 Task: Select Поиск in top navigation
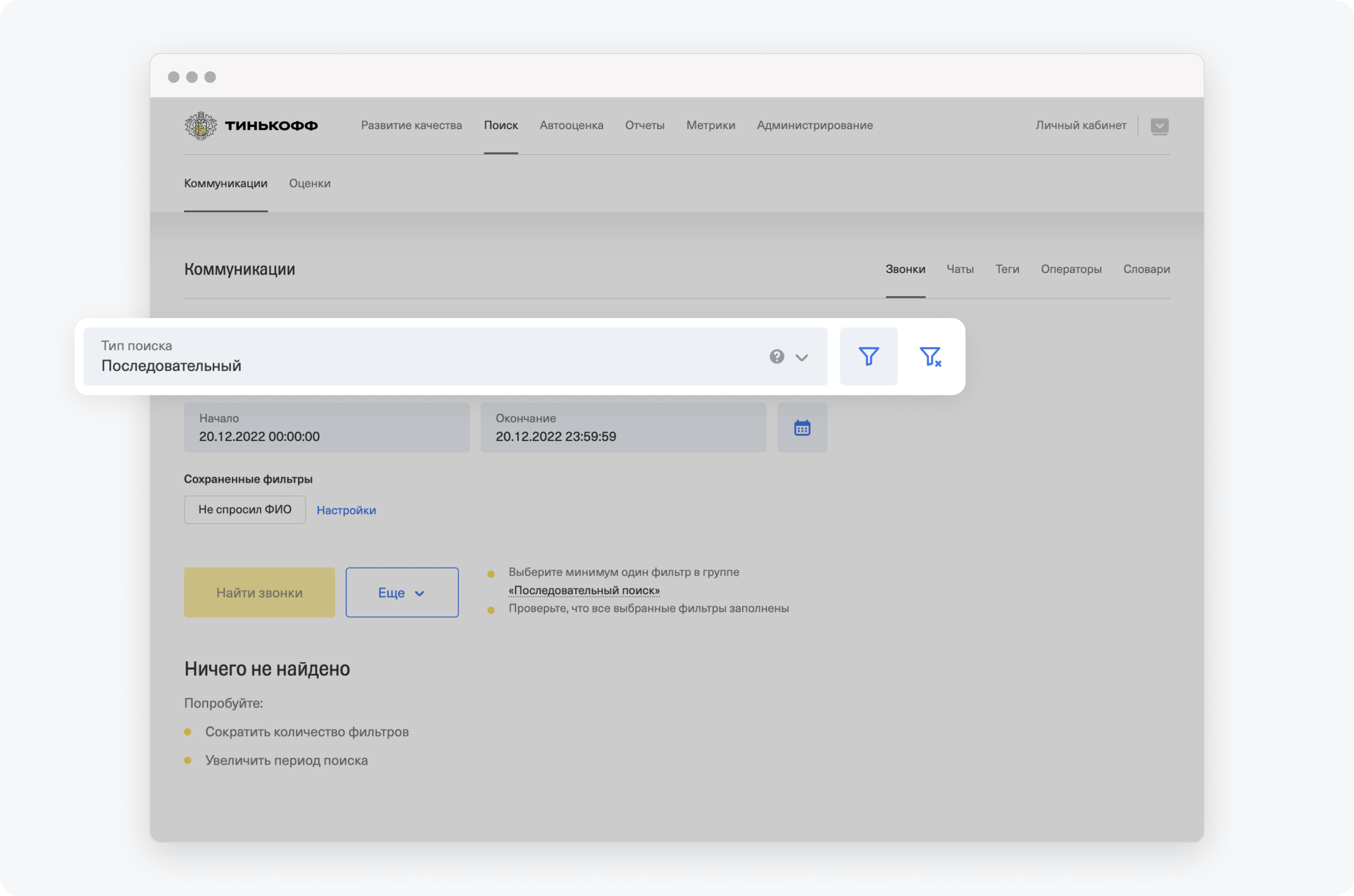pyautogui.click(x=500, y=125)
